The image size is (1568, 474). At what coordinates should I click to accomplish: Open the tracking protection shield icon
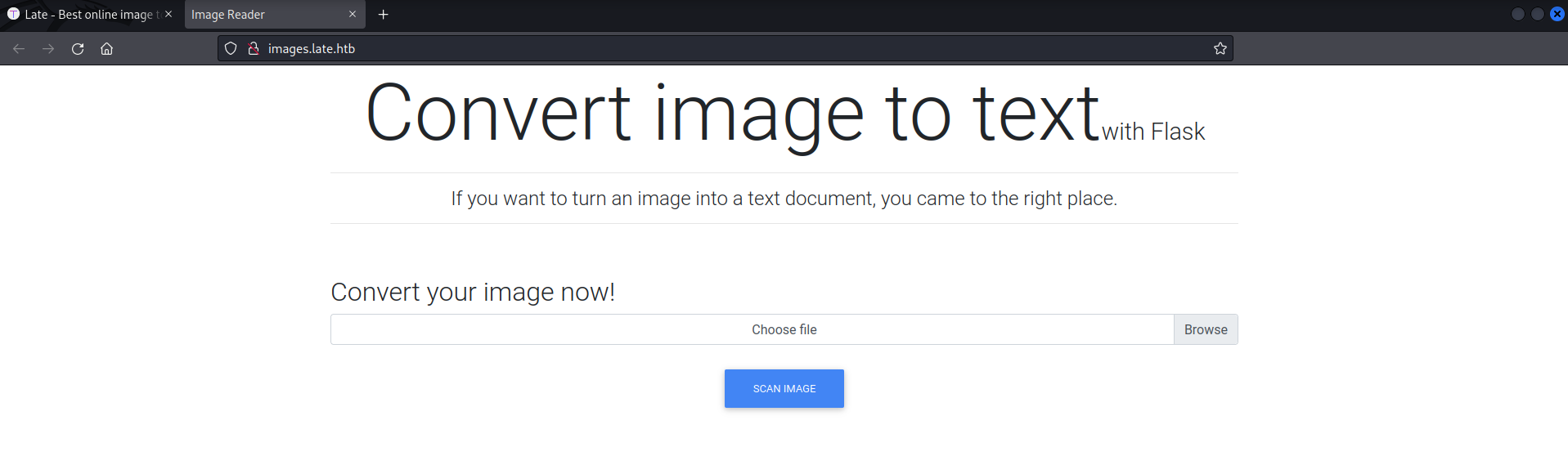pos(231,49)
